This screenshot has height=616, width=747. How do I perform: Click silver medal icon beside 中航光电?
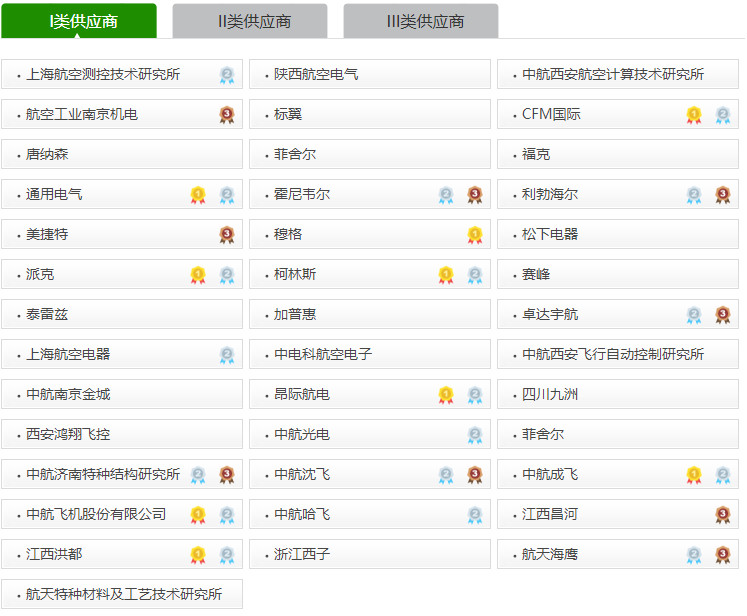pos(475,435)
